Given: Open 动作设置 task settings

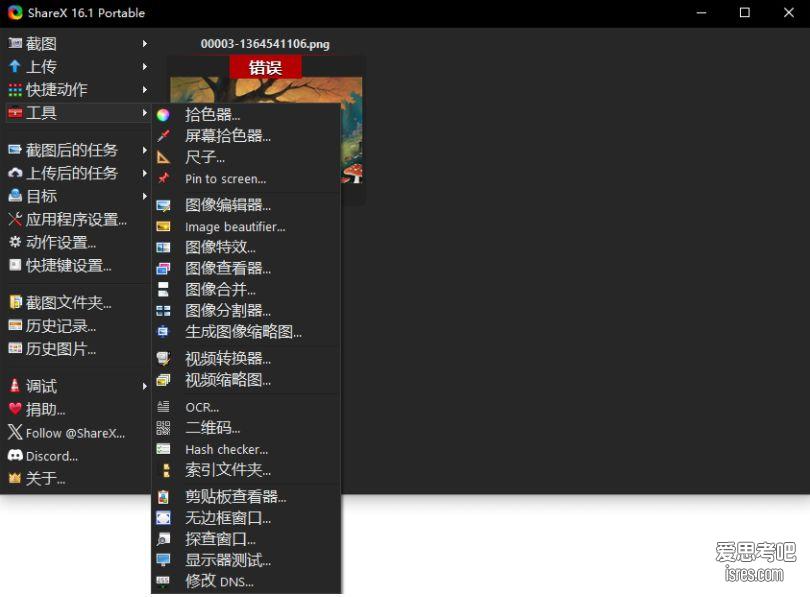Looking at the screenshot, I should tap(77, 242).
